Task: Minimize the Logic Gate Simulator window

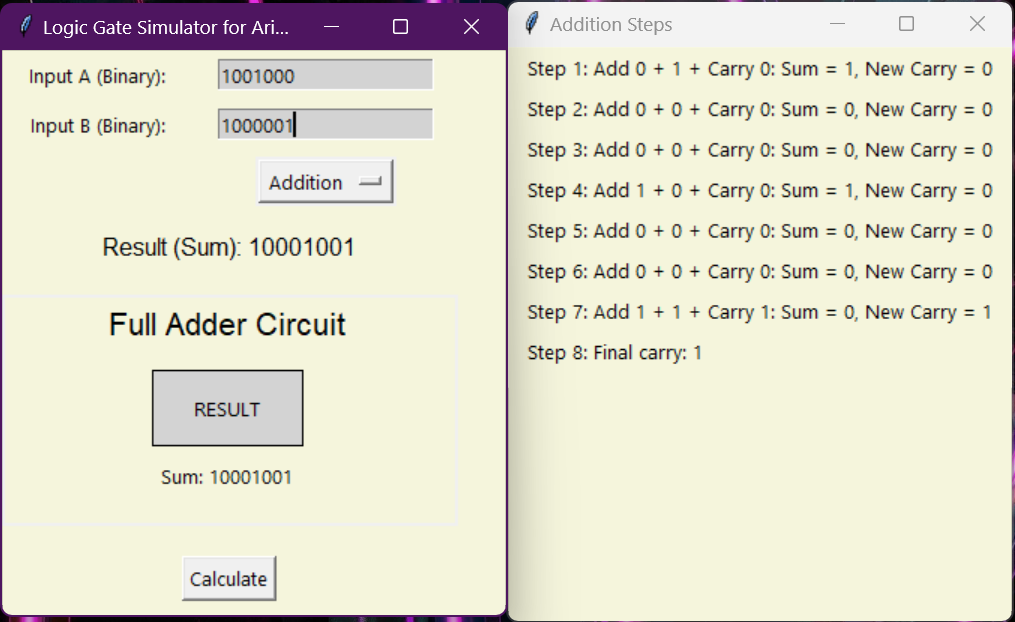Action: [x=332, y=27]
